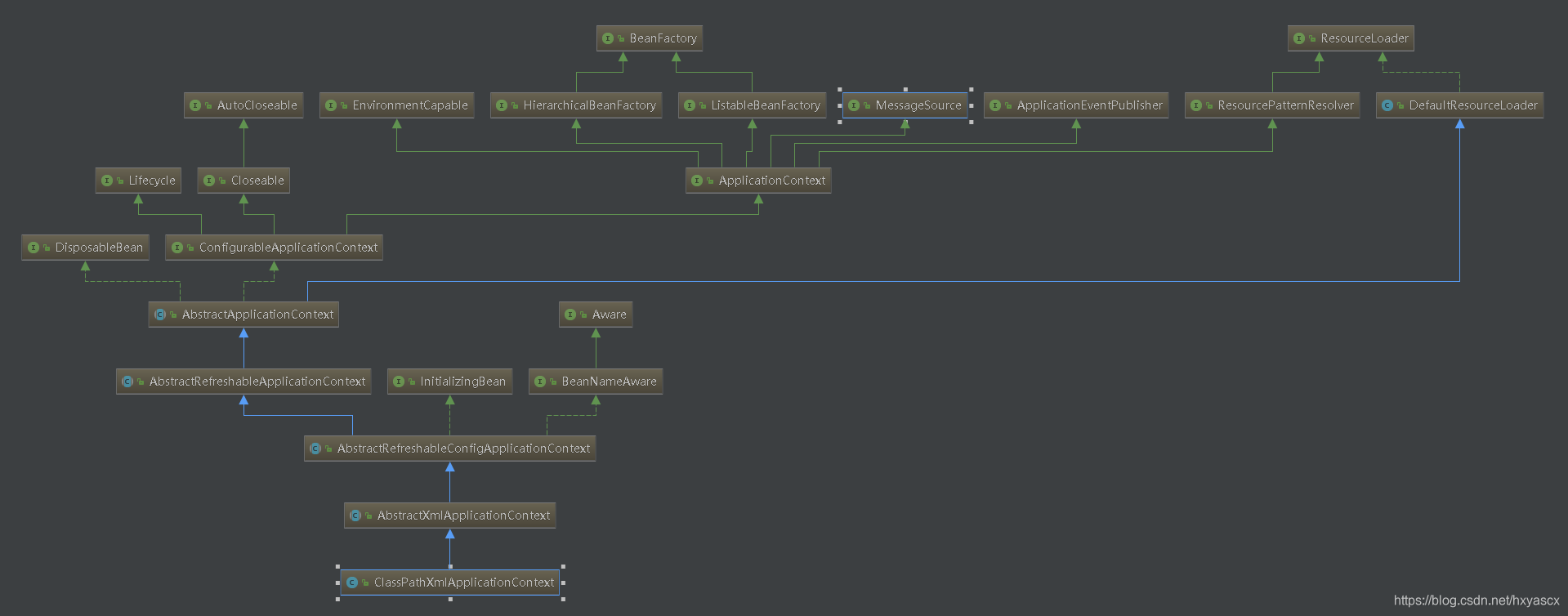1568x616 pixels.
Task: Select the ResourceLoader interface node
Action: click(x=1351, y=38)
